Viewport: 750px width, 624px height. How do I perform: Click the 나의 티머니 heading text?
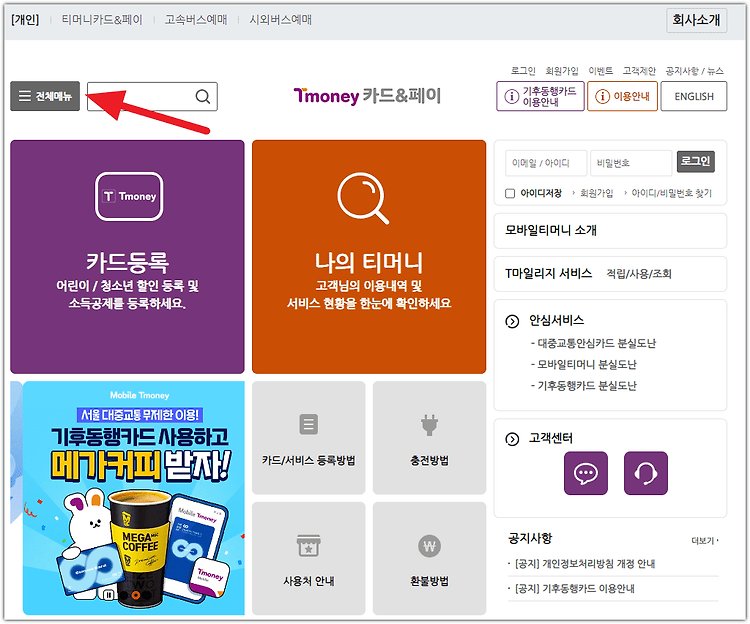pos(369,263)
